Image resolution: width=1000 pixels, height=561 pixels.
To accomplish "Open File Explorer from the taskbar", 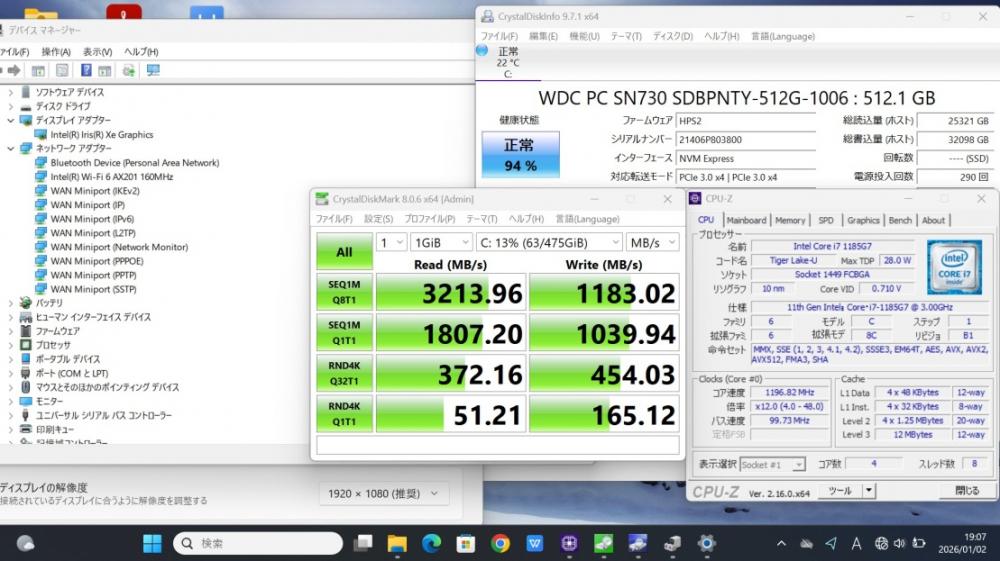I will tap(397, 543).
